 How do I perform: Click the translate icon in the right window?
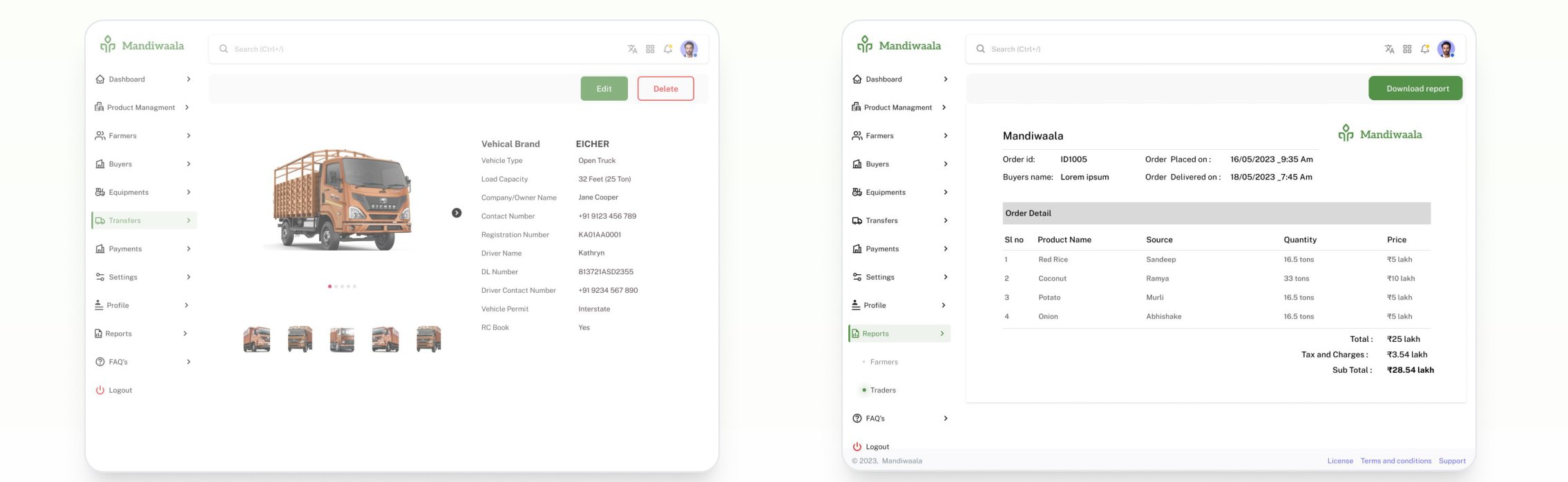tap(1389, 49)
